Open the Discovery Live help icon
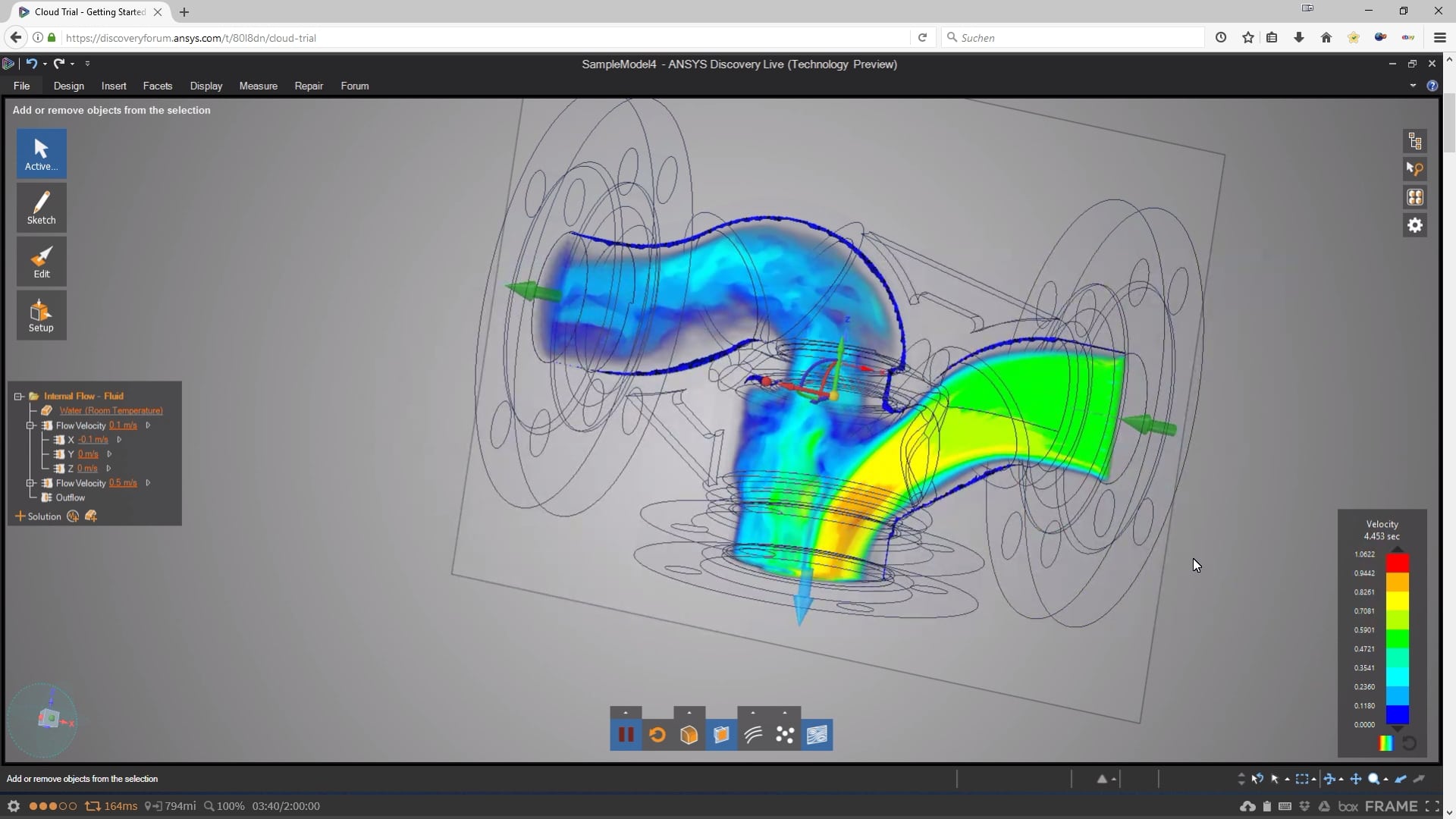The image size is (1456, 819). pos(1432,86)
